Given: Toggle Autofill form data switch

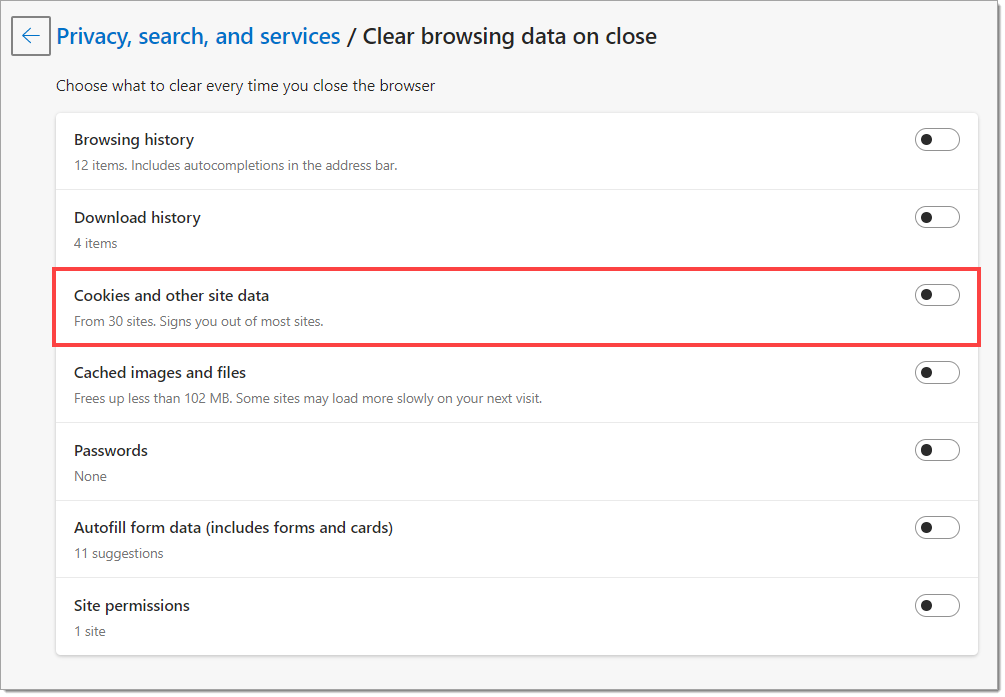Looking at the screenshot, I should pos(936,527).
